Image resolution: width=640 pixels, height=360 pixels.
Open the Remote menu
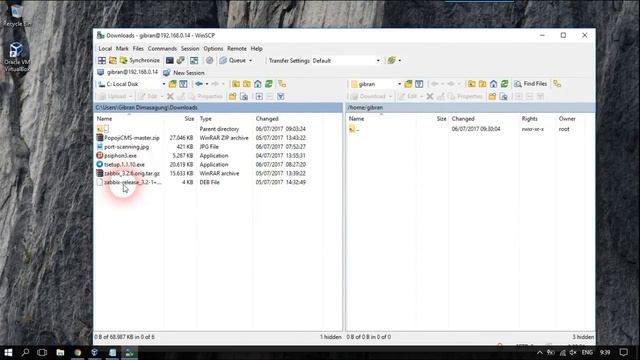coord(237,49)
